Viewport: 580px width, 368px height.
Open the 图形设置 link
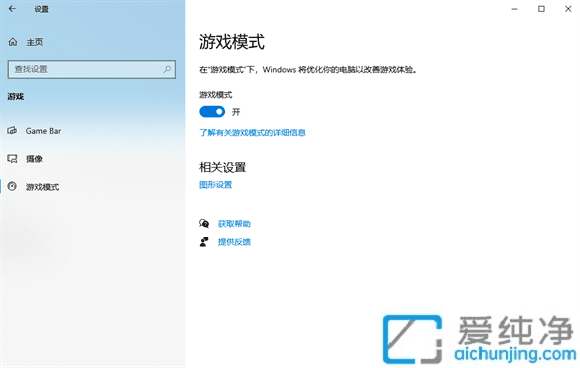216,185
